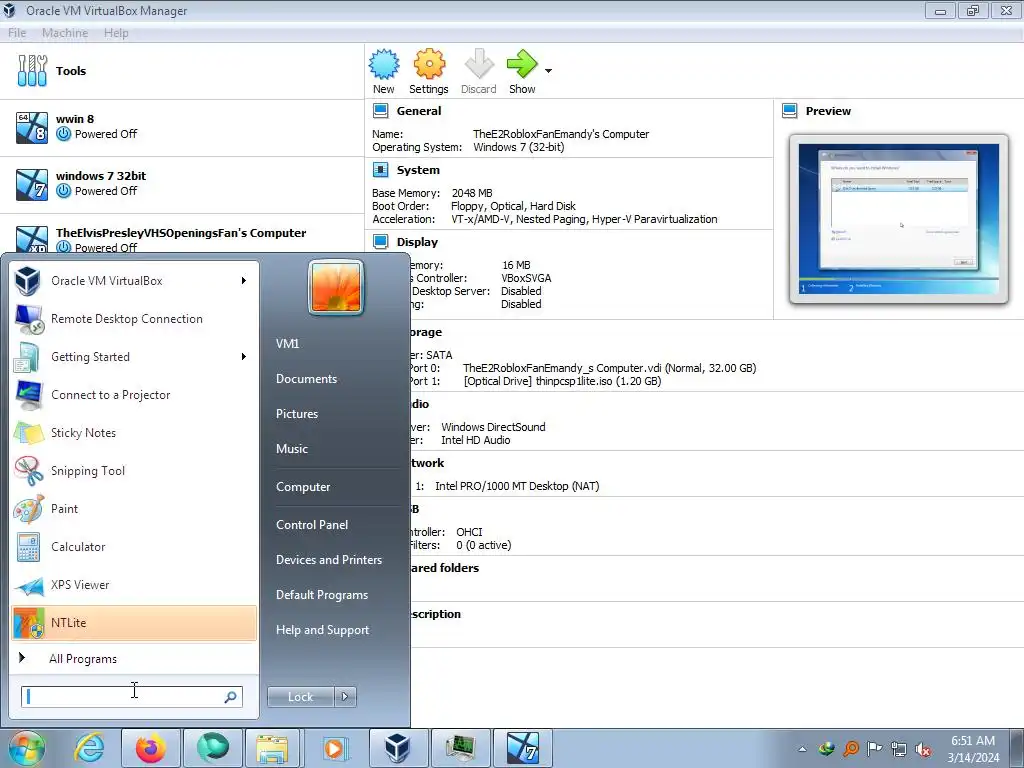Click the muted volume tray icon
The image size is (1024, 768).
pyautogui.click(x=923, y=749)
